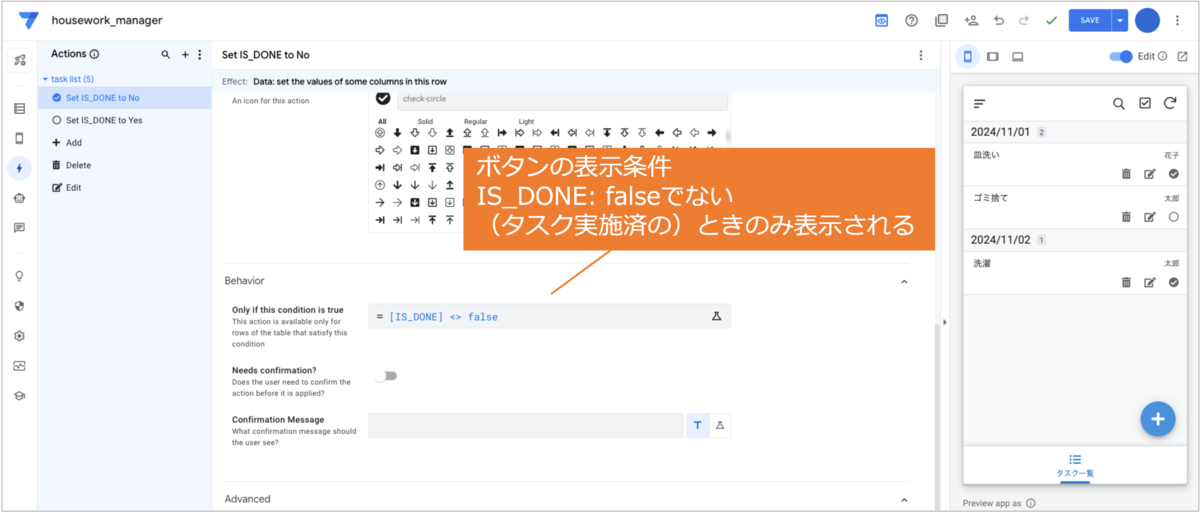Open the SAVE dropdown arrow
The height and width of the screenshot is (512, 1200).
1120,20
